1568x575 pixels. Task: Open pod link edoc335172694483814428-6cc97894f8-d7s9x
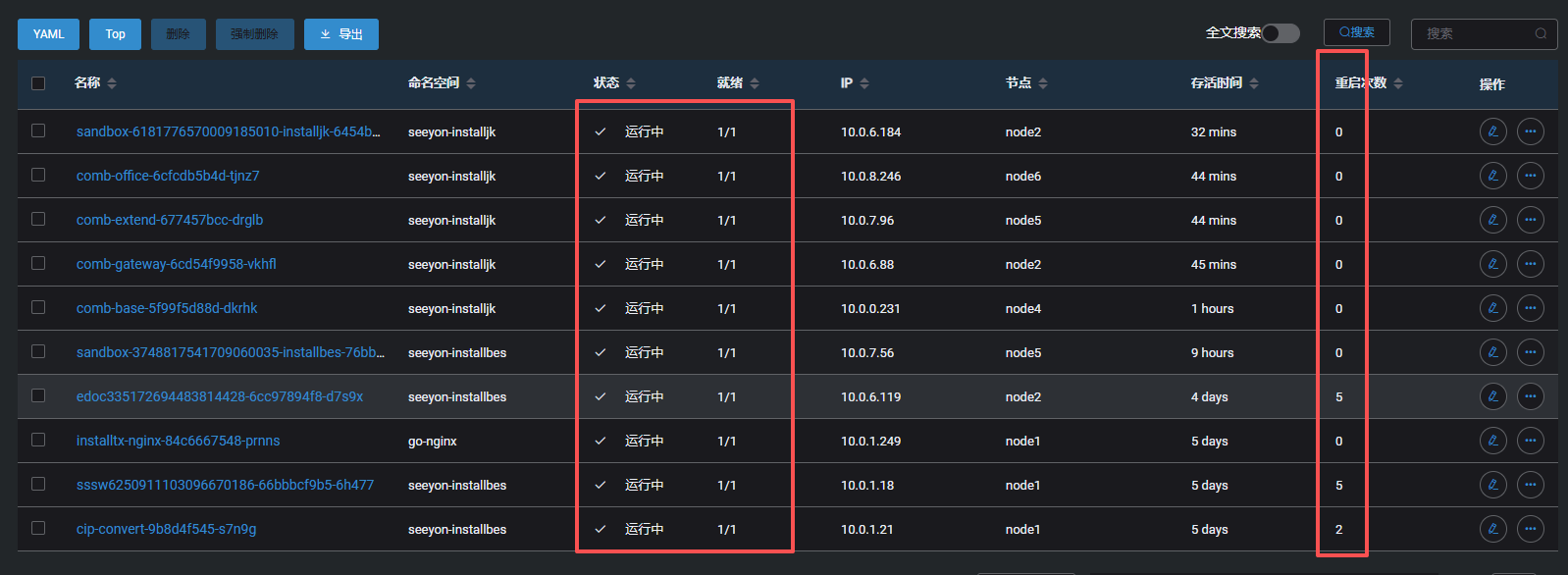click(x=220, y=396)
